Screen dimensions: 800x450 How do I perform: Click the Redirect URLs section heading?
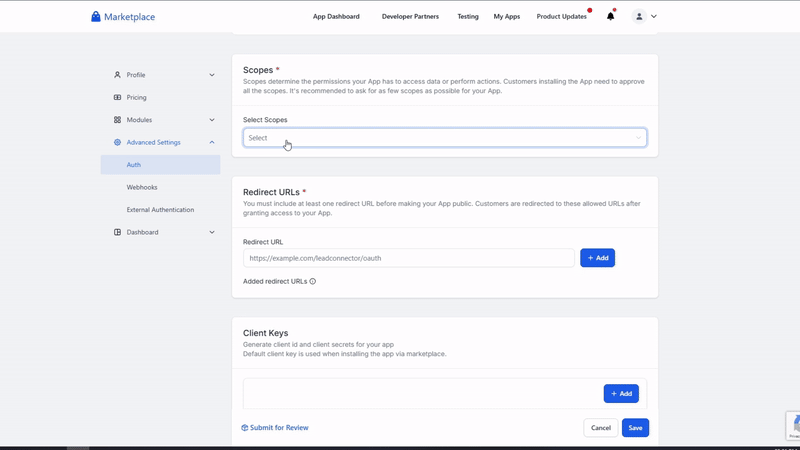pyautogui.click(x=271, y=192)
